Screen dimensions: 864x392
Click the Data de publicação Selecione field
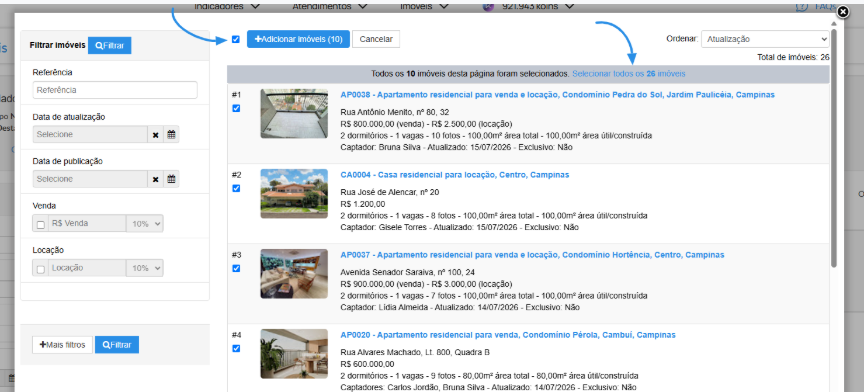pos(90,179)
